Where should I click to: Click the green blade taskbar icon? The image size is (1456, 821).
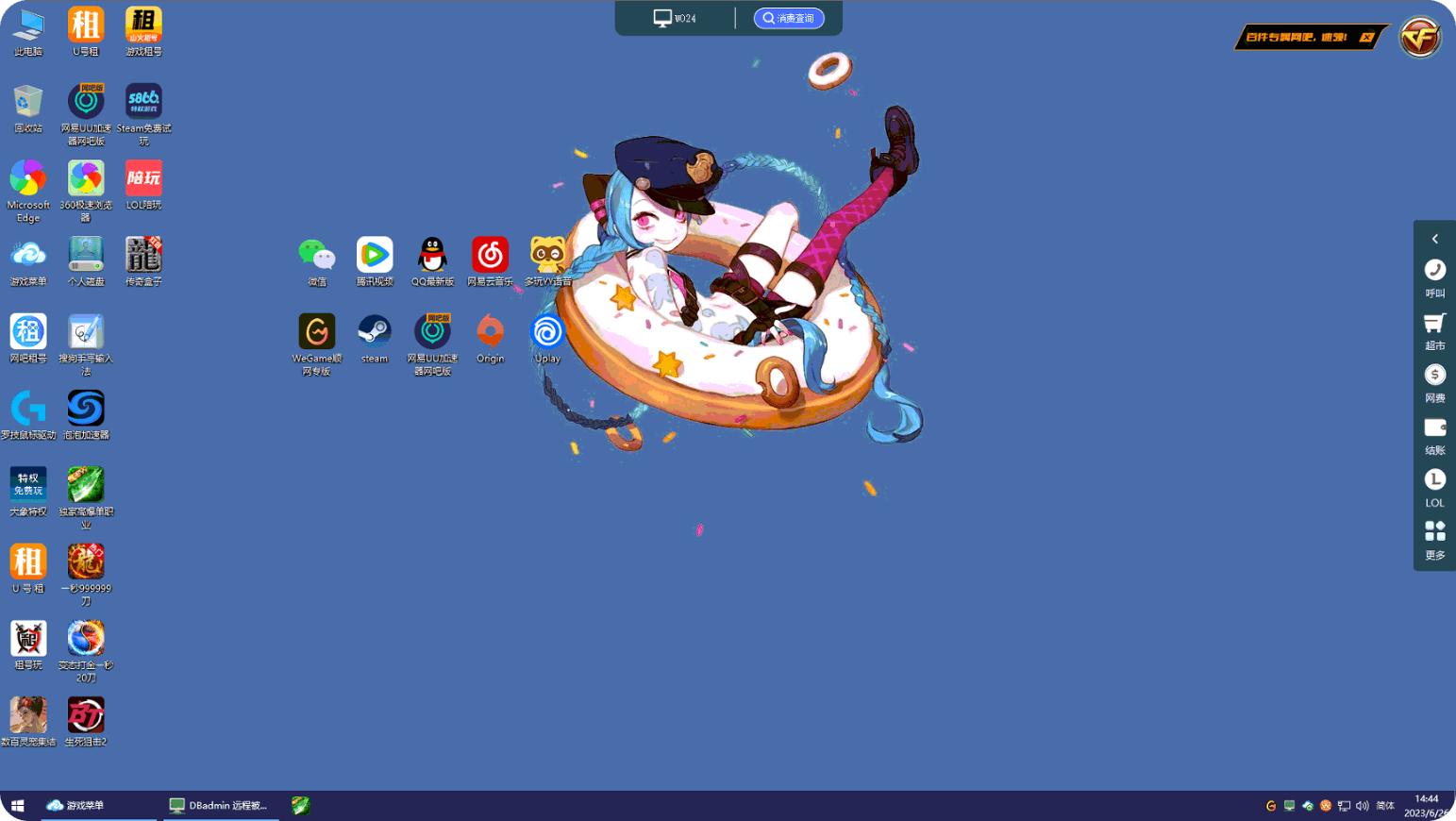tap(301, 805)
